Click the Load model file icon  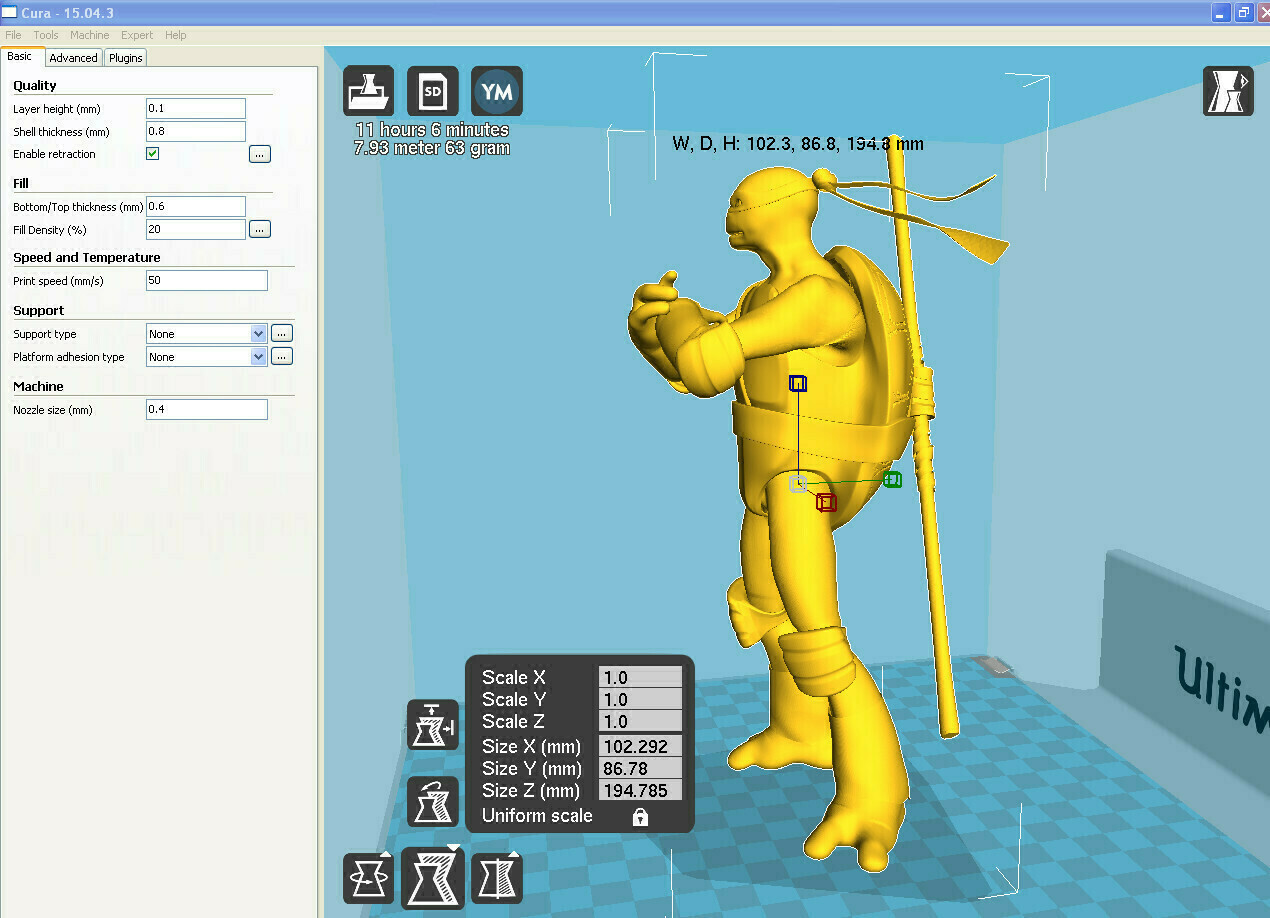[368, 92]
